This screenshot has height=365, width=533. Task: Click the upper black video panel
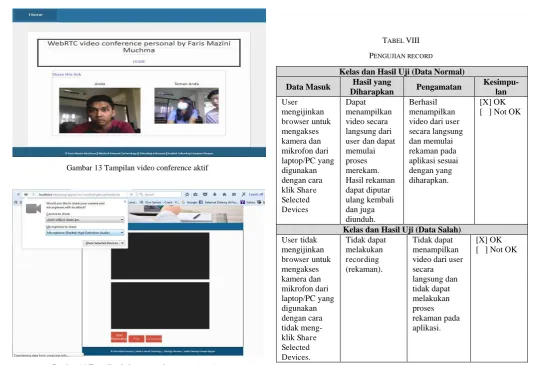tap(160, 256)
